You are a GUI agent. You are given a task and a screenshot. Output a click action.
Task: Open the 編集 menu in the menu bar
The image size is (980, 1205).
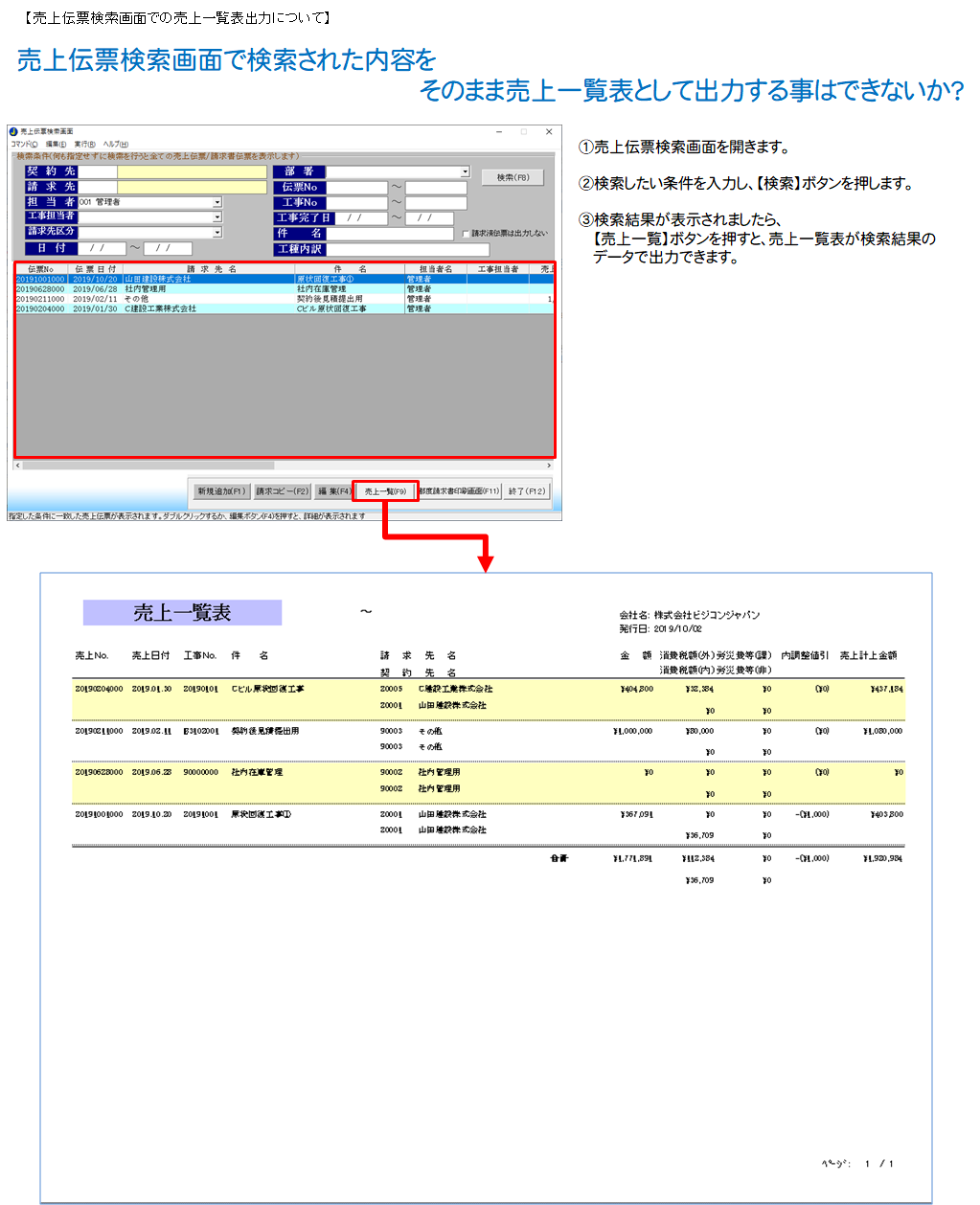coord(56,145)
